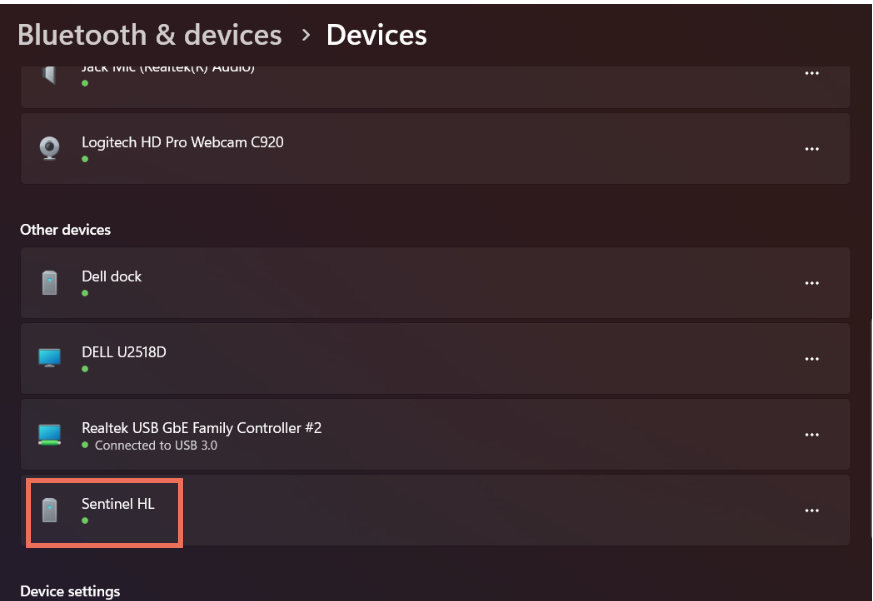This screenshot has width=873, height=601.
Task: Click the Dell dock device icon
Action: (x=49, y=283)
